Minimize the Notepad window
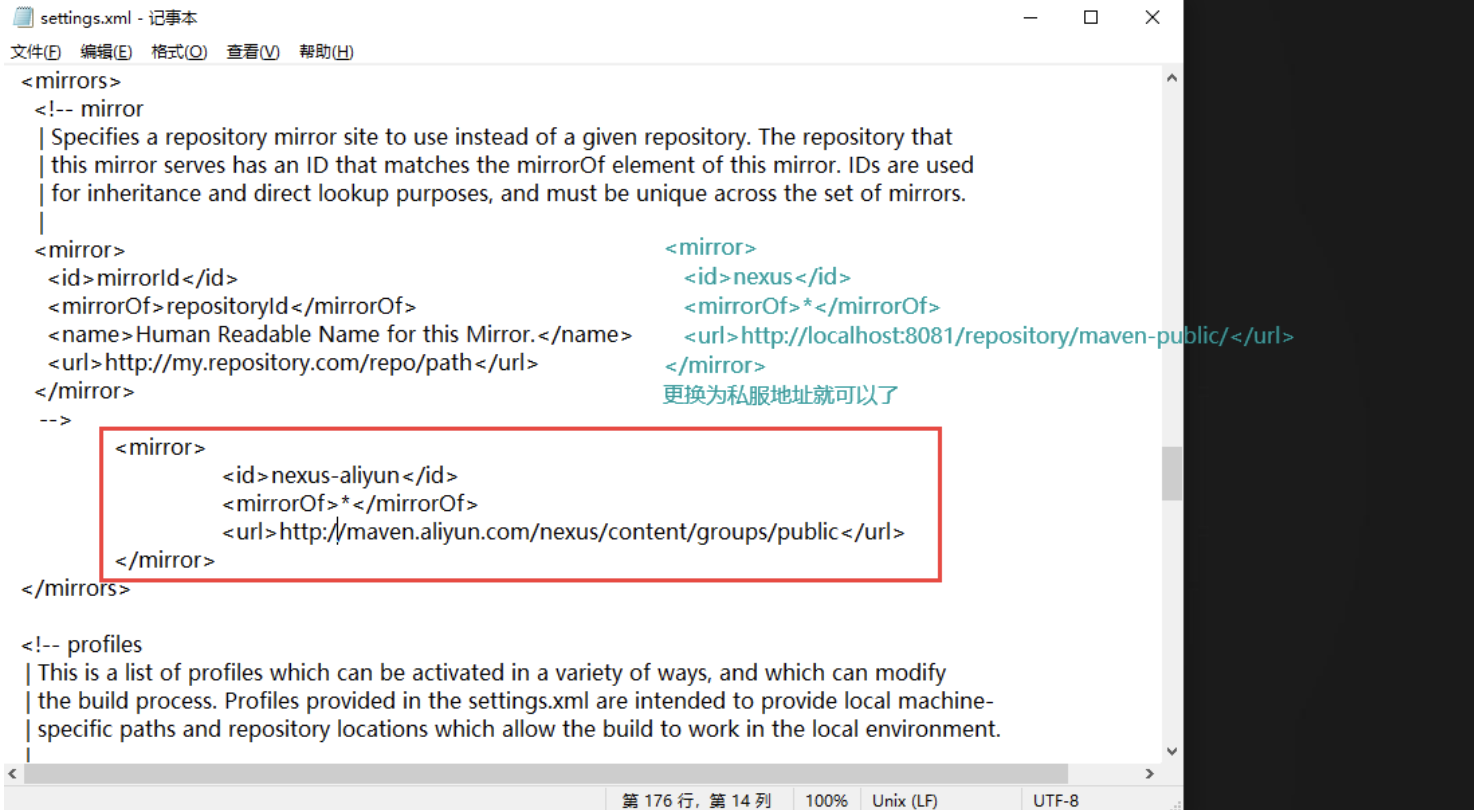The height and width of the screenshot is (810, 1474). tap(1030, 17)
